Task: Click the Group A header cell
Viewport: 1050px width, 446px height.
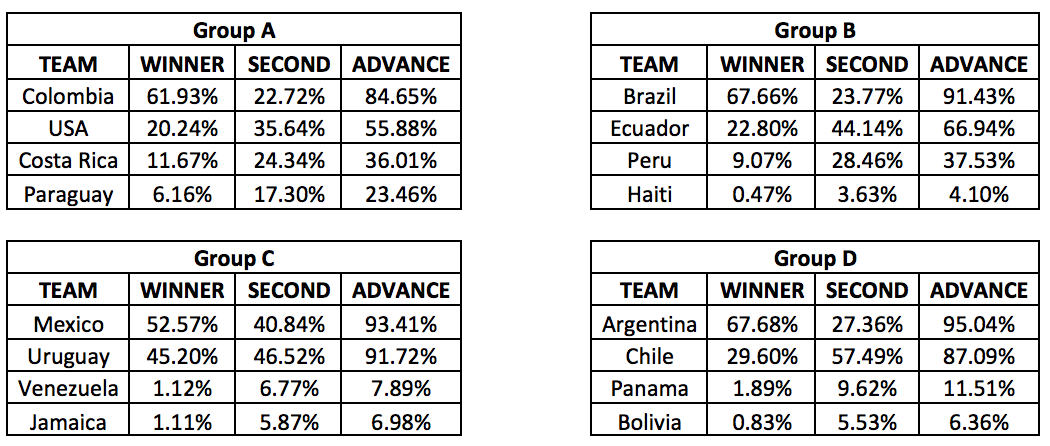Action: click(235, 31)
